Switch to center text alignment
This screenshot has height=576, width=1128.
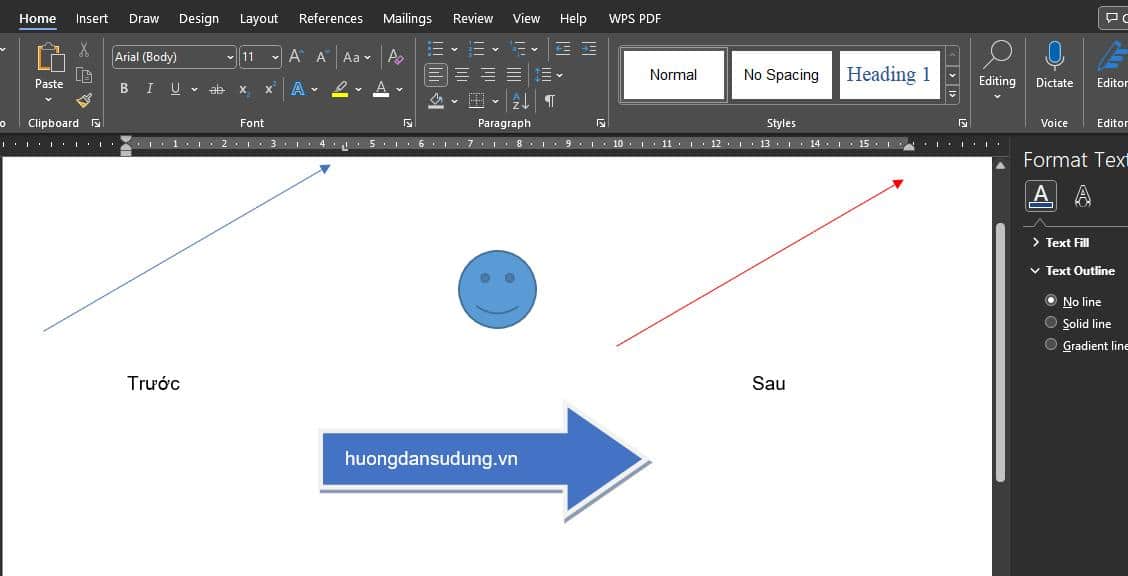pos(461,74)
